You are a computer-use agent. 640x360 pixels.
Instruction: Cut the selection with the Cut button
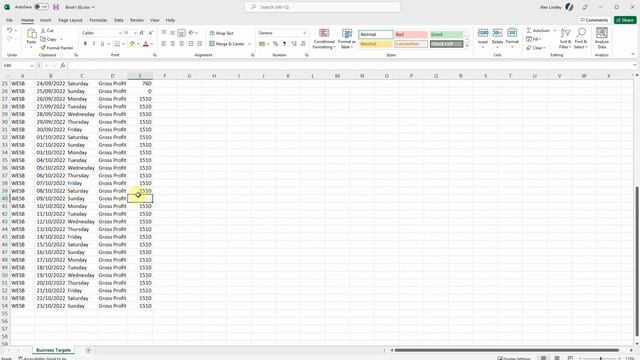point(47,31)
